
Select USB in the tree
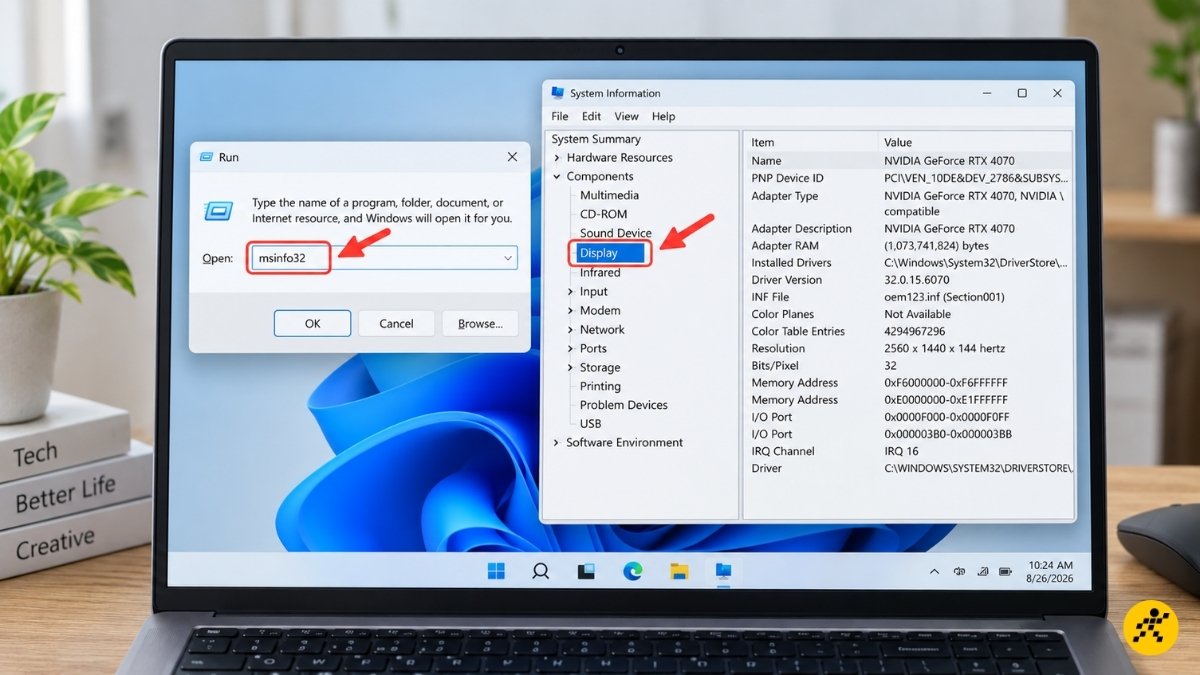(590, 424)
